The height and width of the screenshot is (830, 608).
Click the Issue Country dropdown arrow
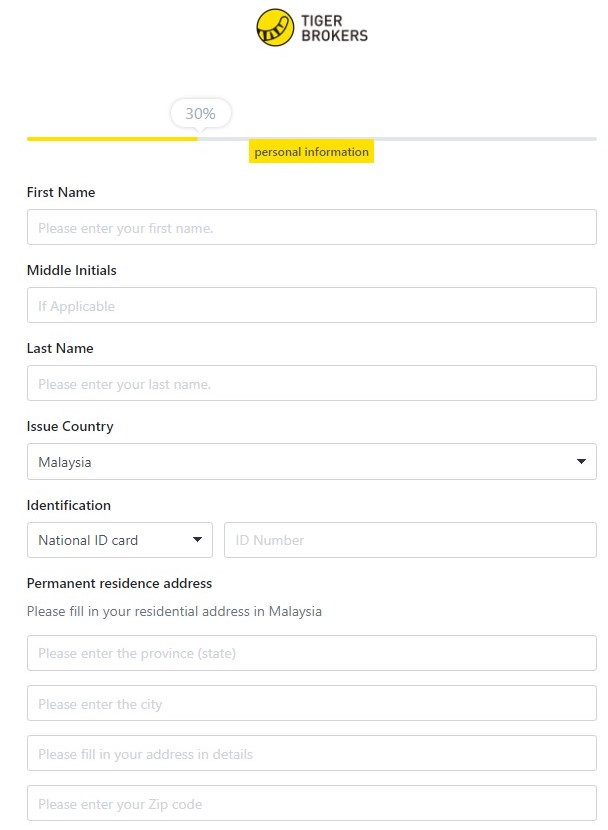581,462
